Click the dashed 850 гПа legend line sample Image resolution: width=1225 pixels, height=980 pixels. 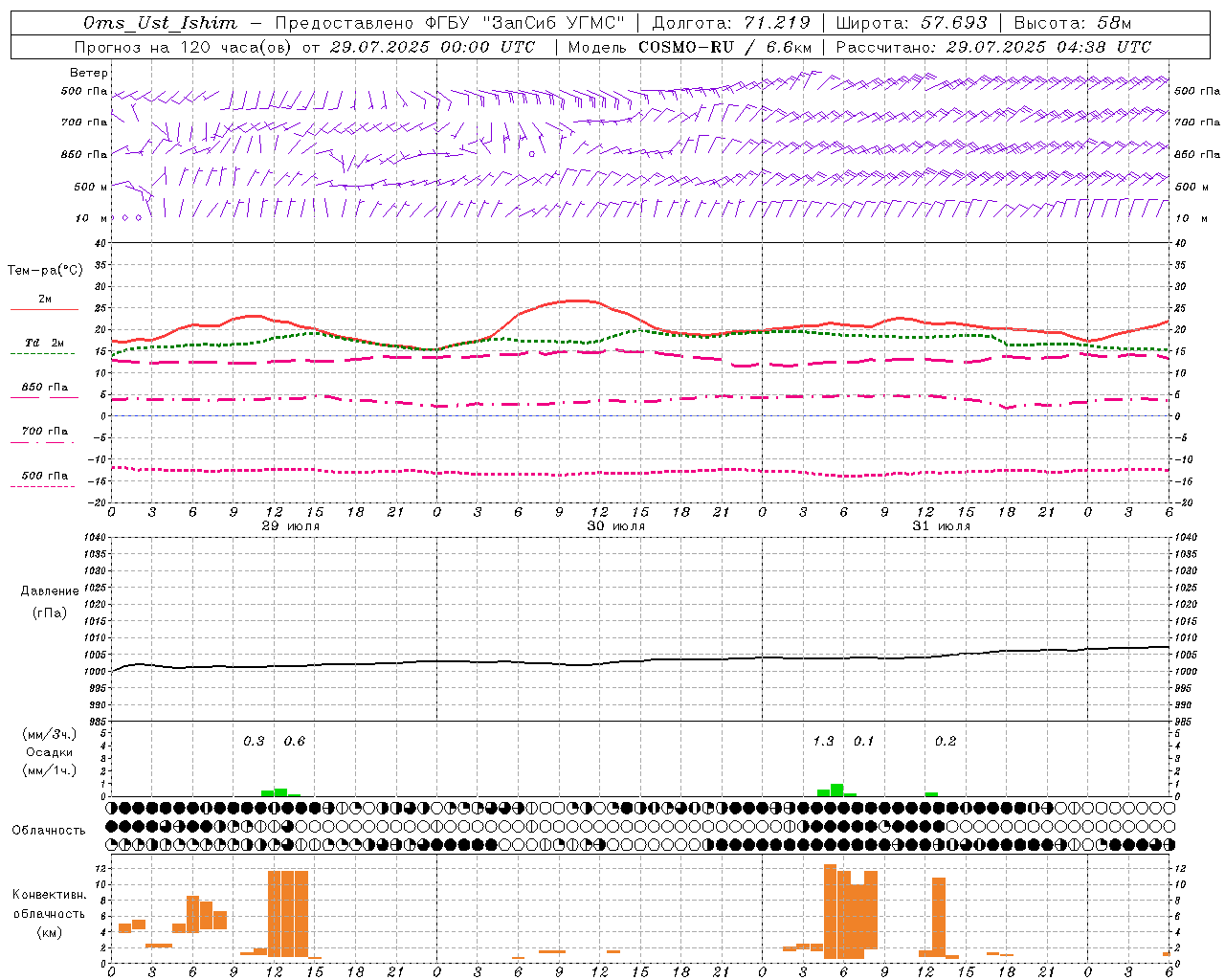click(43, 398)
